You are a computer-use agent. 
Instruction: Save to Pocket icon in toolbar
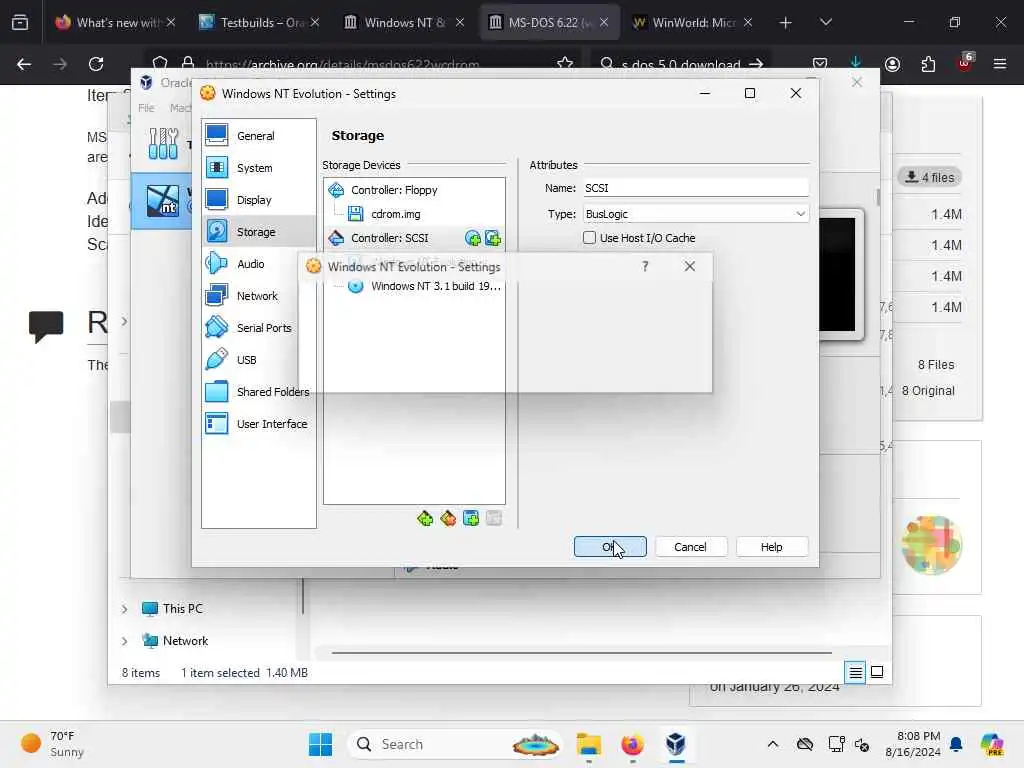pos(820,64)
